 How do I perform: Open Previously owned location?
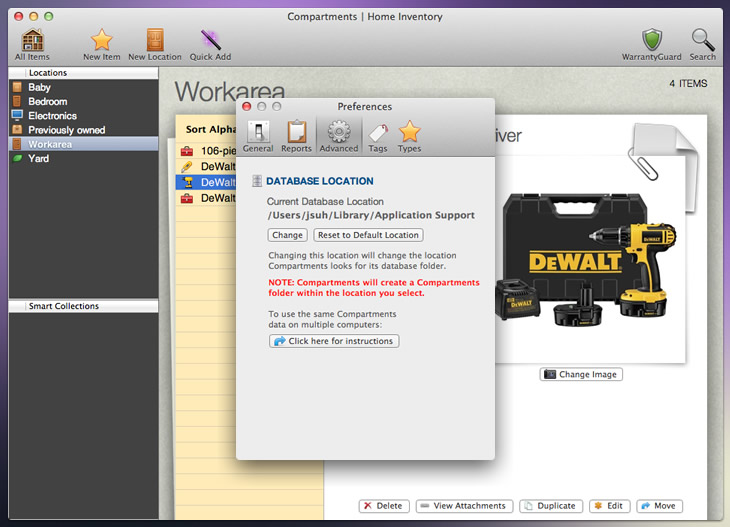click(84, 130)
